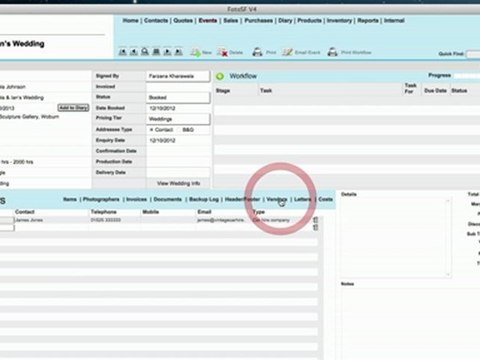Screen dimensions: 480x360
Task: Open the Diary menu
Action: [x=285, y=21]
